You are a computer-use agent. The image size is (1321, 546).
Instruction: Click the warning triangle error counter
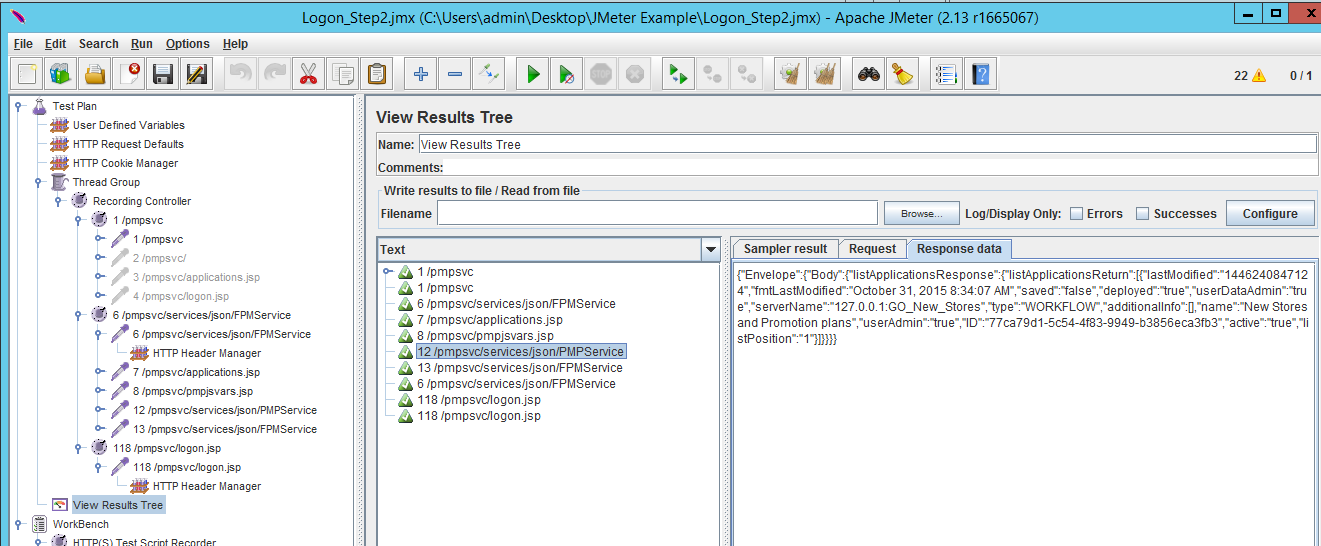pyautogui.click(x=1258, y=75)
